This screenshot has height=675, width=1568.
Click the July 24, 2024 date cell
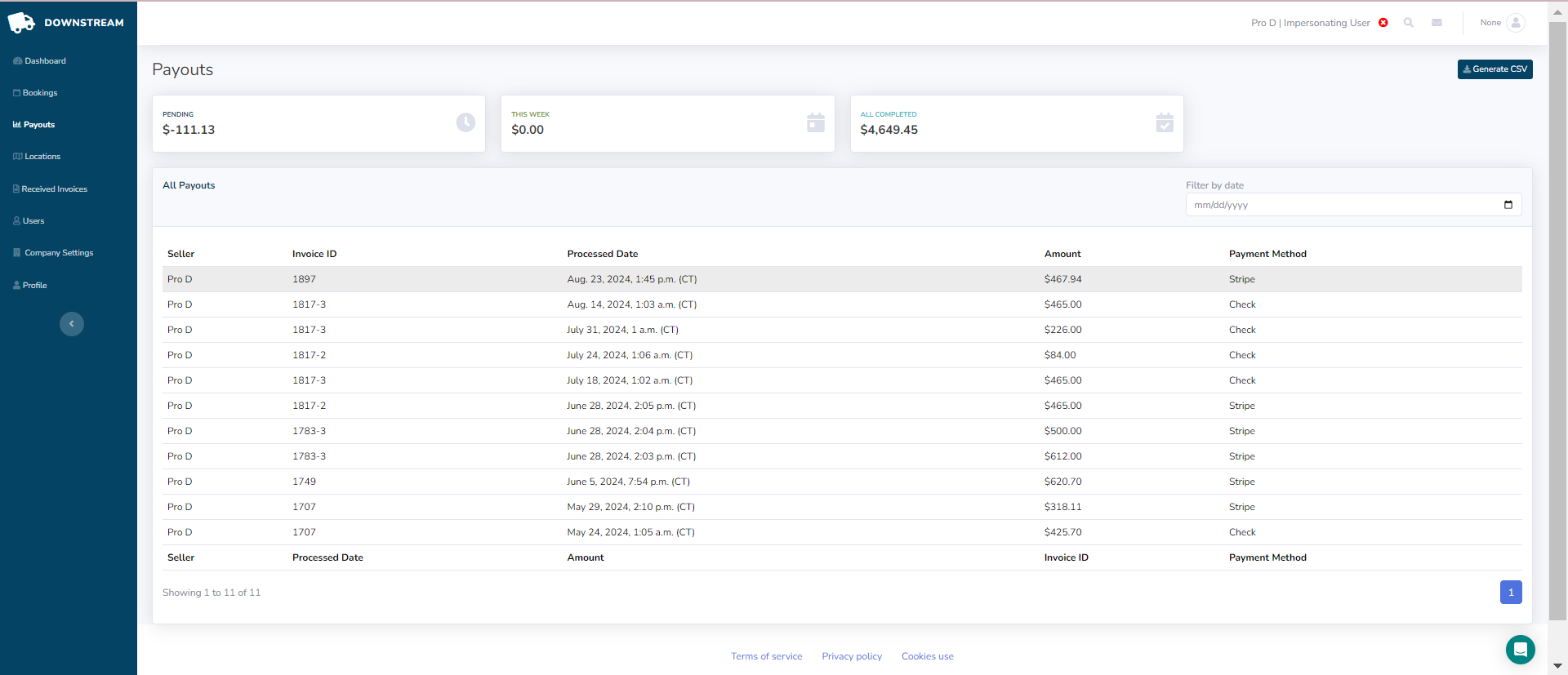point(630,355)
